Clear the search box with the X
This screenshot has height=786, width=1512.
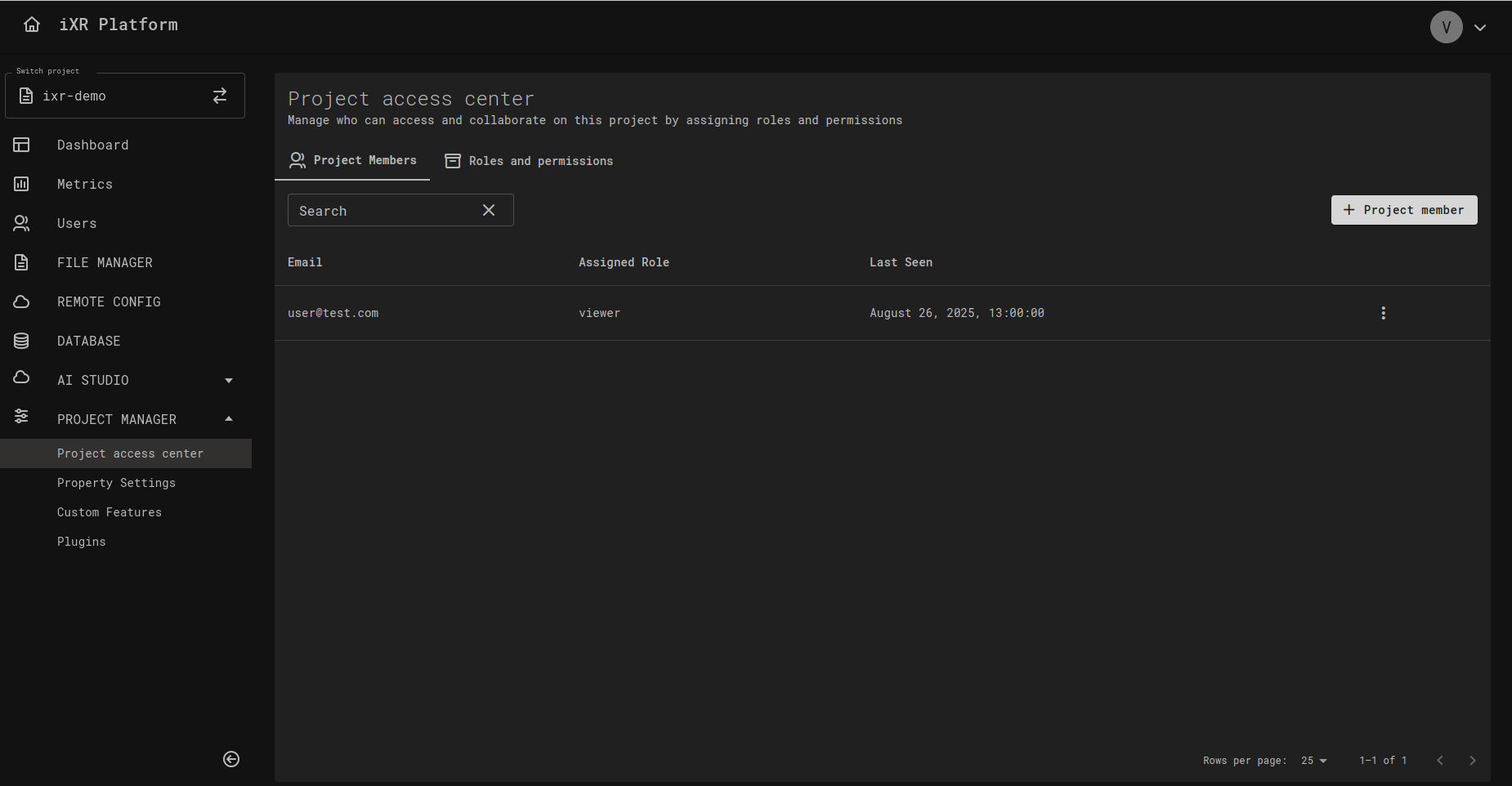tap(489, 210)
